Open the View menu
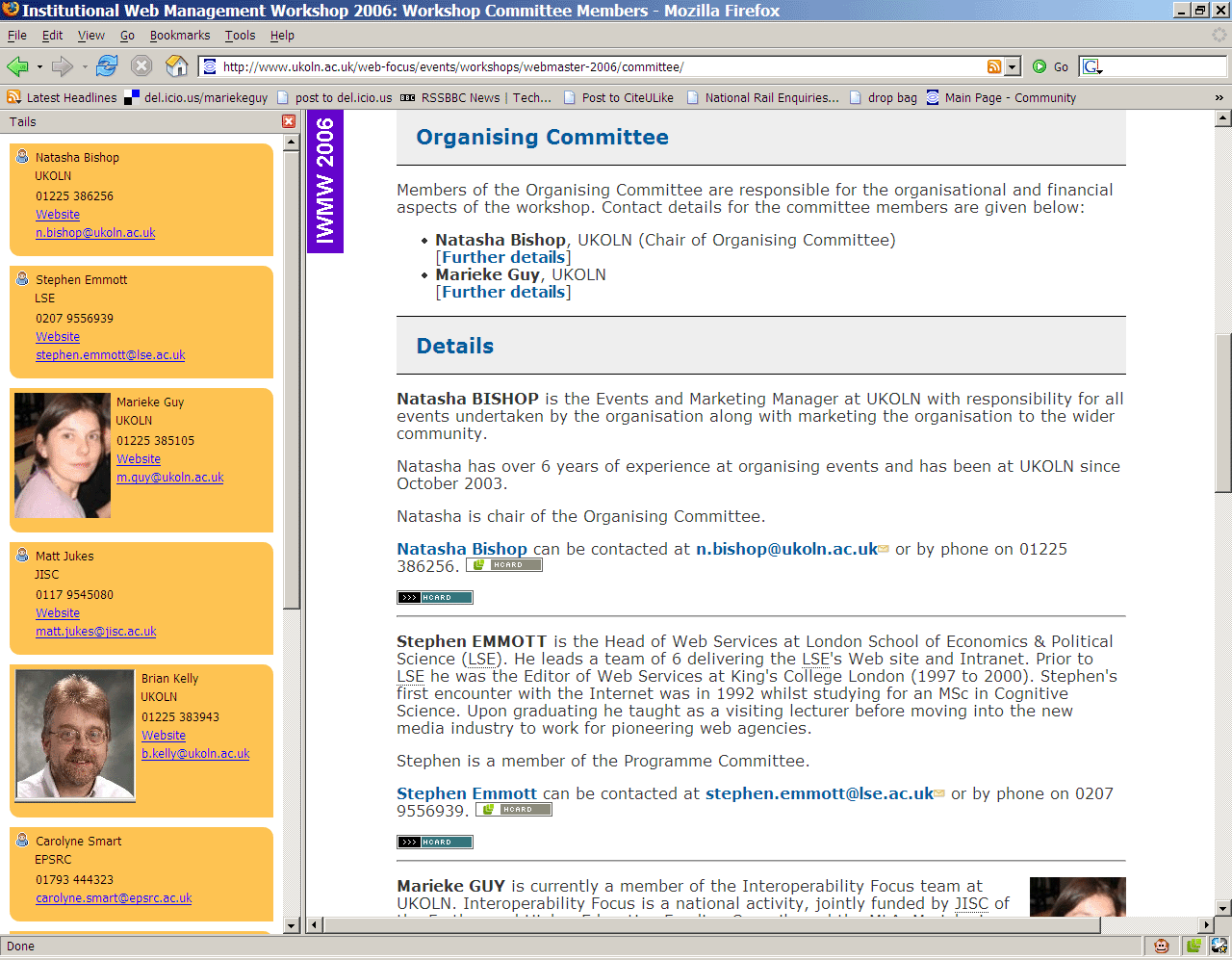This screenshot has width=1232, height=960. point(91,36)
